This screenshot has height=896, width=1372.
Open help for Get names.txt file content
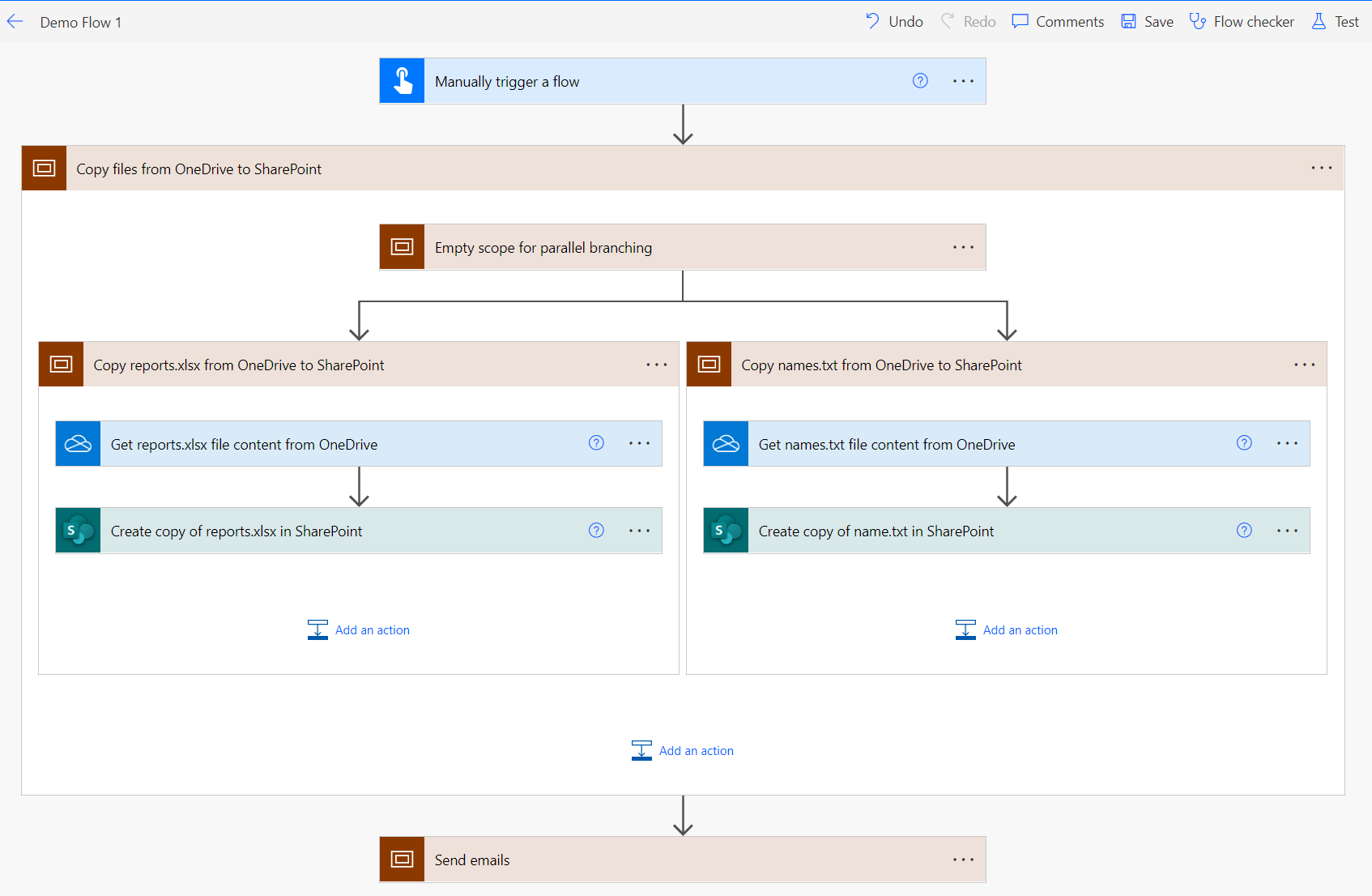pos(1244,443)
